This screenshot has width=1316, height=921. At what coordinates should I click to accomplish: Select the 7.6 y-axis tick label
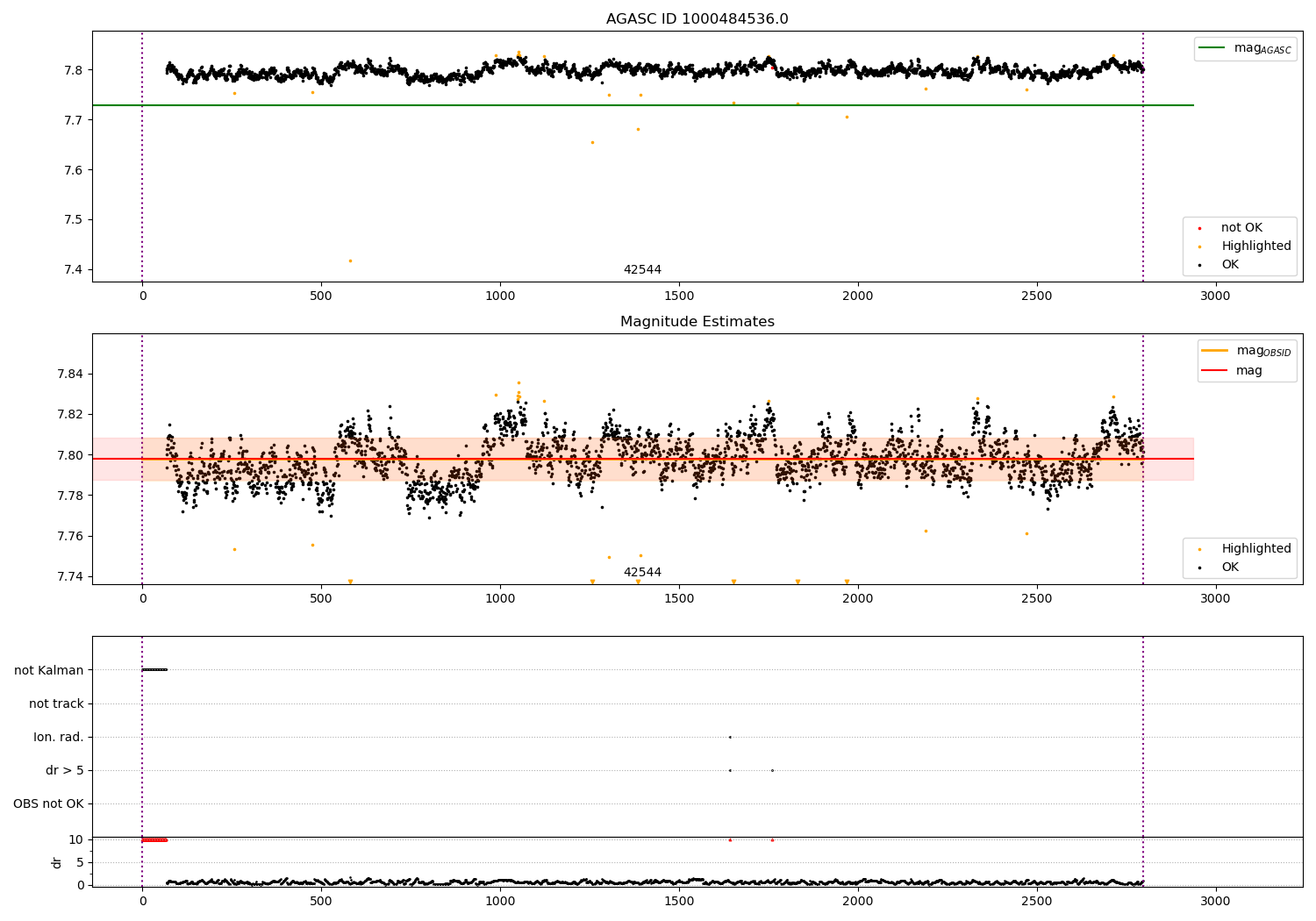73,170
